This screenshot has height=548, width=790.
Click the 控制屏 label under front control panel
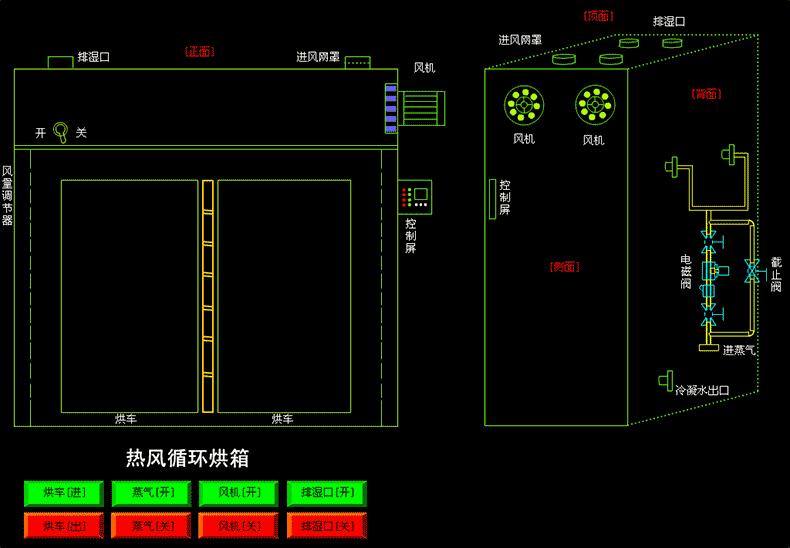tap(411, 236)
